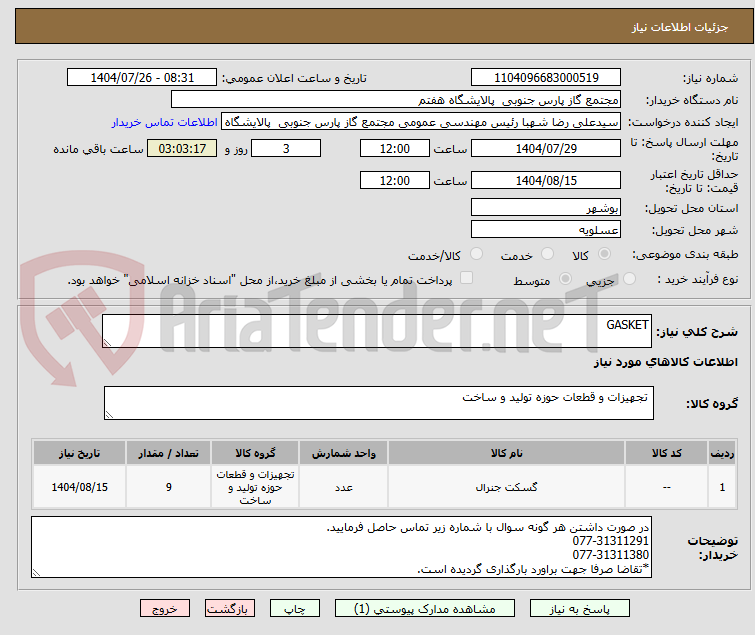Click the price validity time 12:00 field
This screenshot has height=635, width=755.
tap(395, 181)
